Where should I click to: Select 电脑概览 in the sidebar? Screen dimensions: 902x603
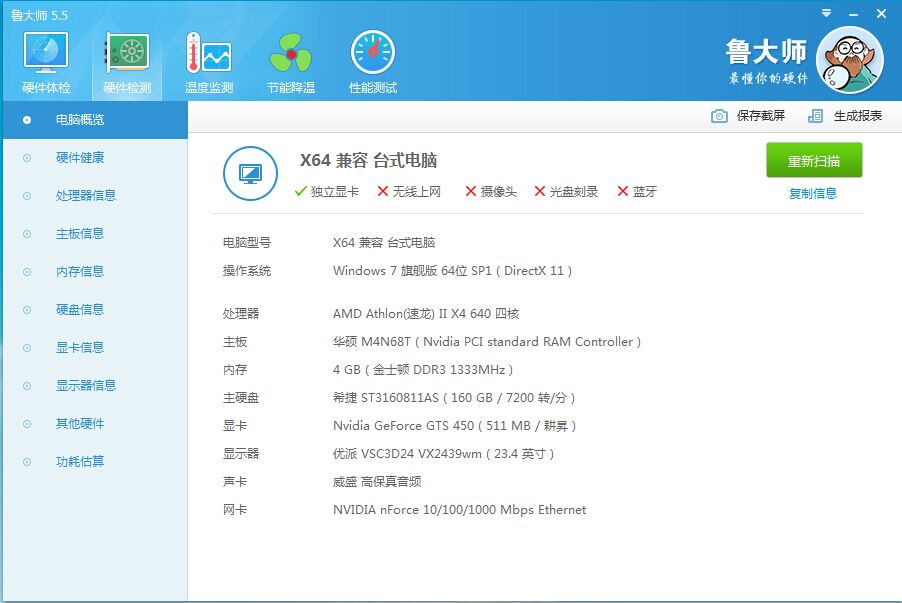[95, 120]
